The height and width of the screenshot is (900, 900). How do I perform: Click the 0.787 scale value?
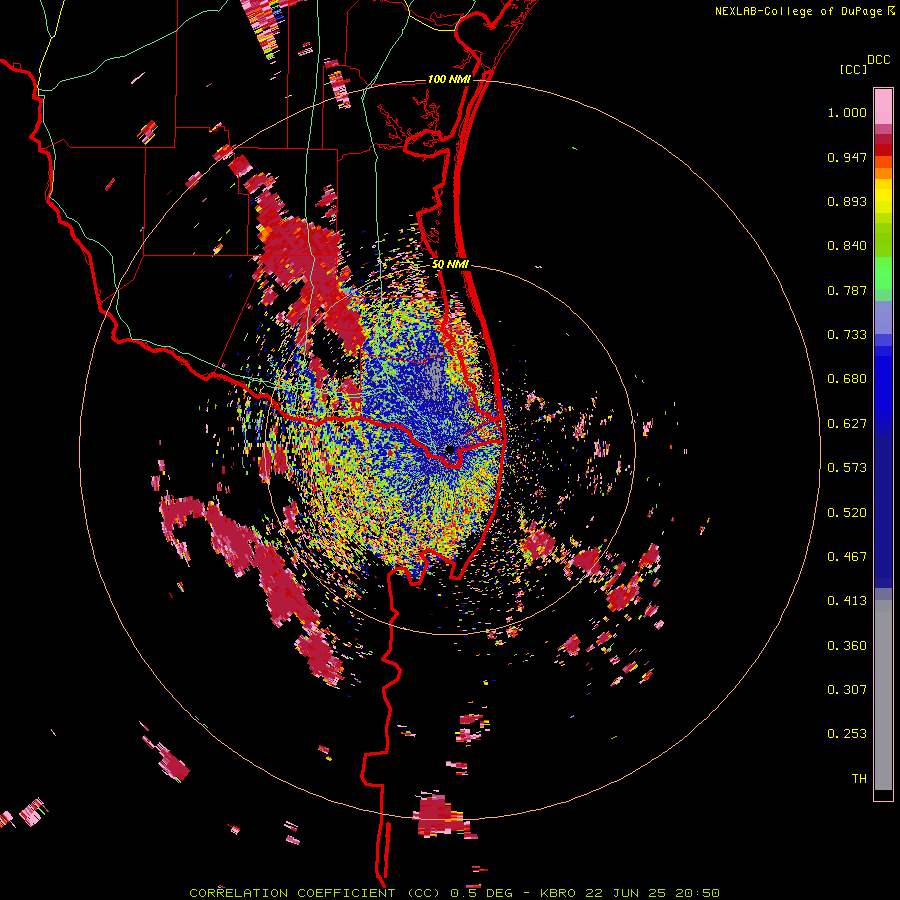coord(847,290)
